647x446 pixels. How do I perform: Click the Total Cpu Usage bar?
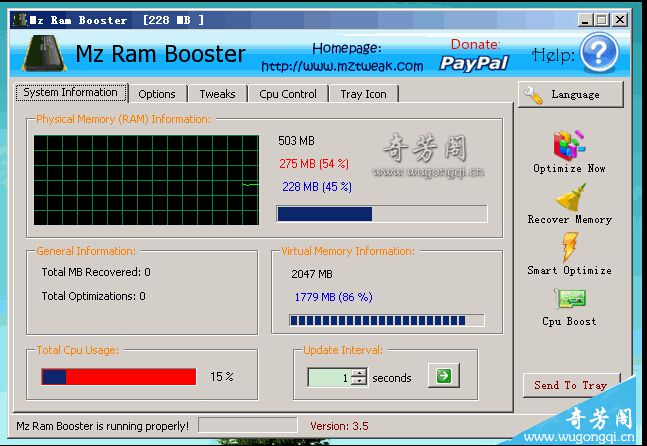point(119,377)
